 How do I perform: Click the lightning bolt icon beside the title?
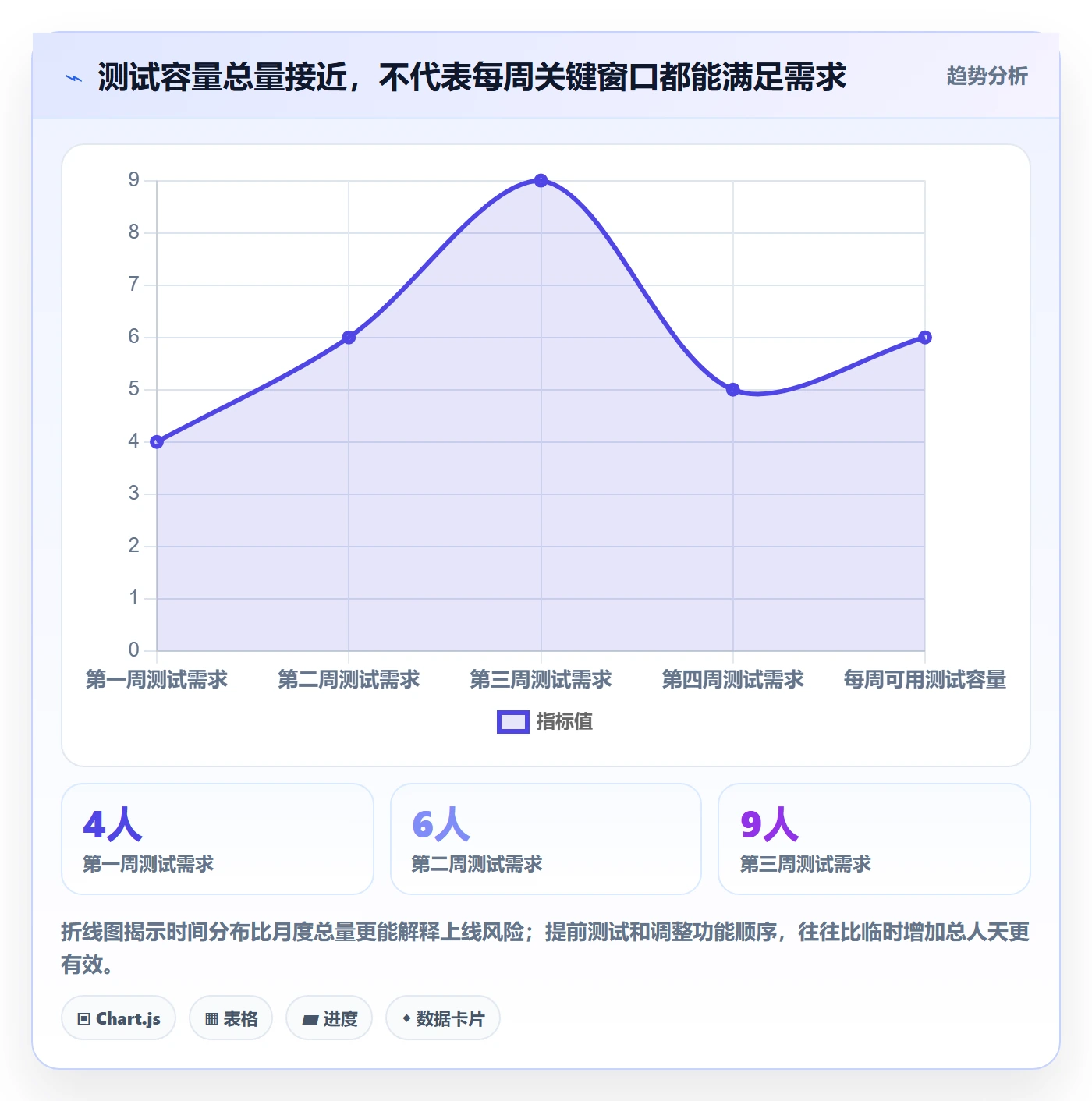74,78
